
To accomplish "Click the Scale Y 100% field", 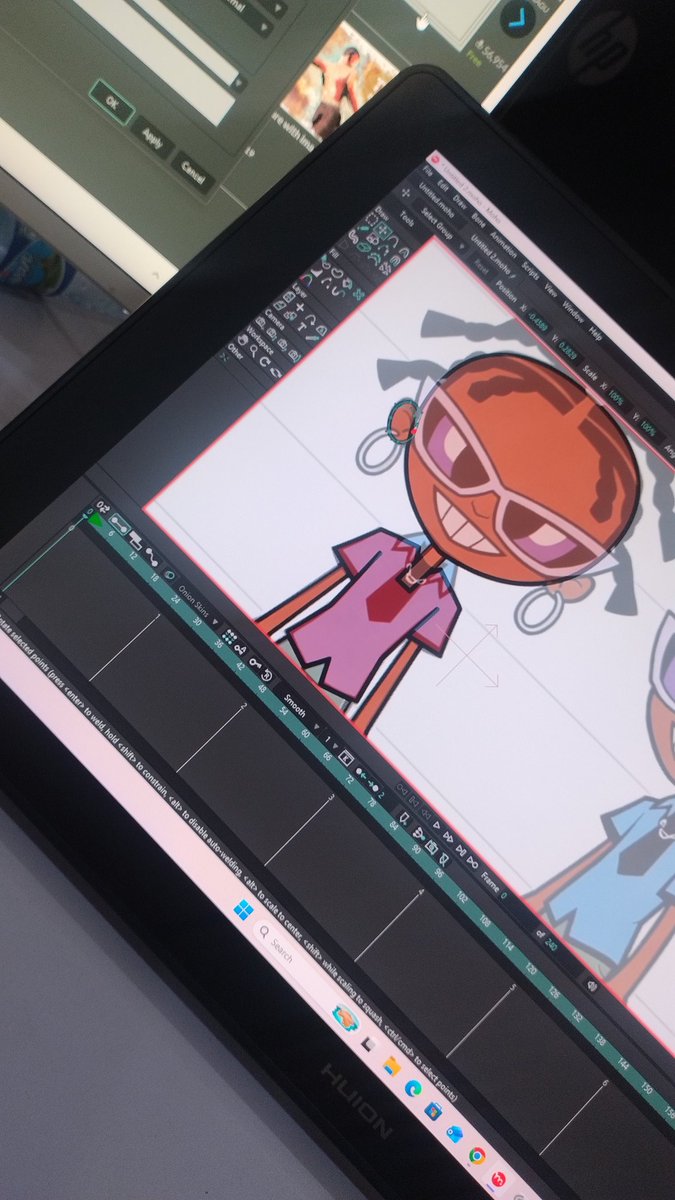I will (x=650, y=426).
